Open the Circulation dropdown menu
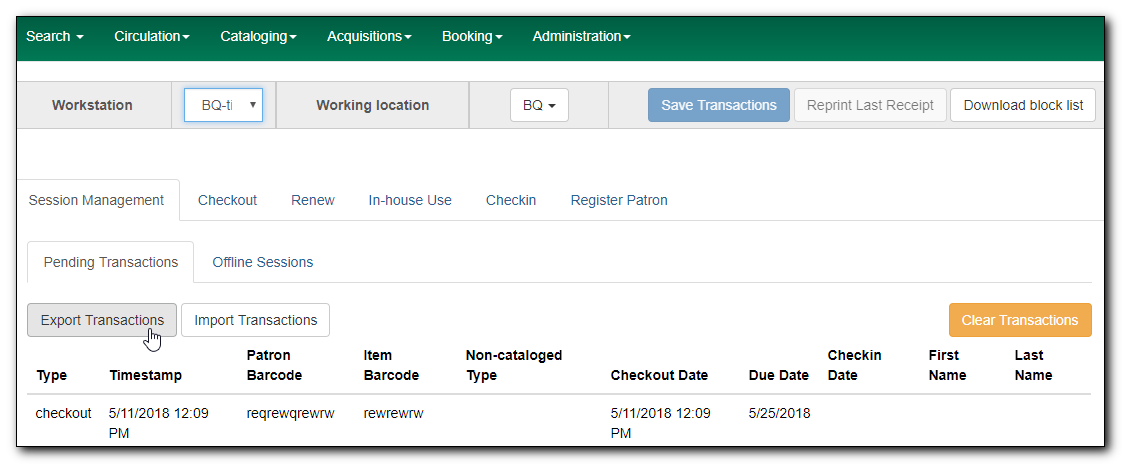This screenshot has height=464, width=1122. (x=151, y=36)
